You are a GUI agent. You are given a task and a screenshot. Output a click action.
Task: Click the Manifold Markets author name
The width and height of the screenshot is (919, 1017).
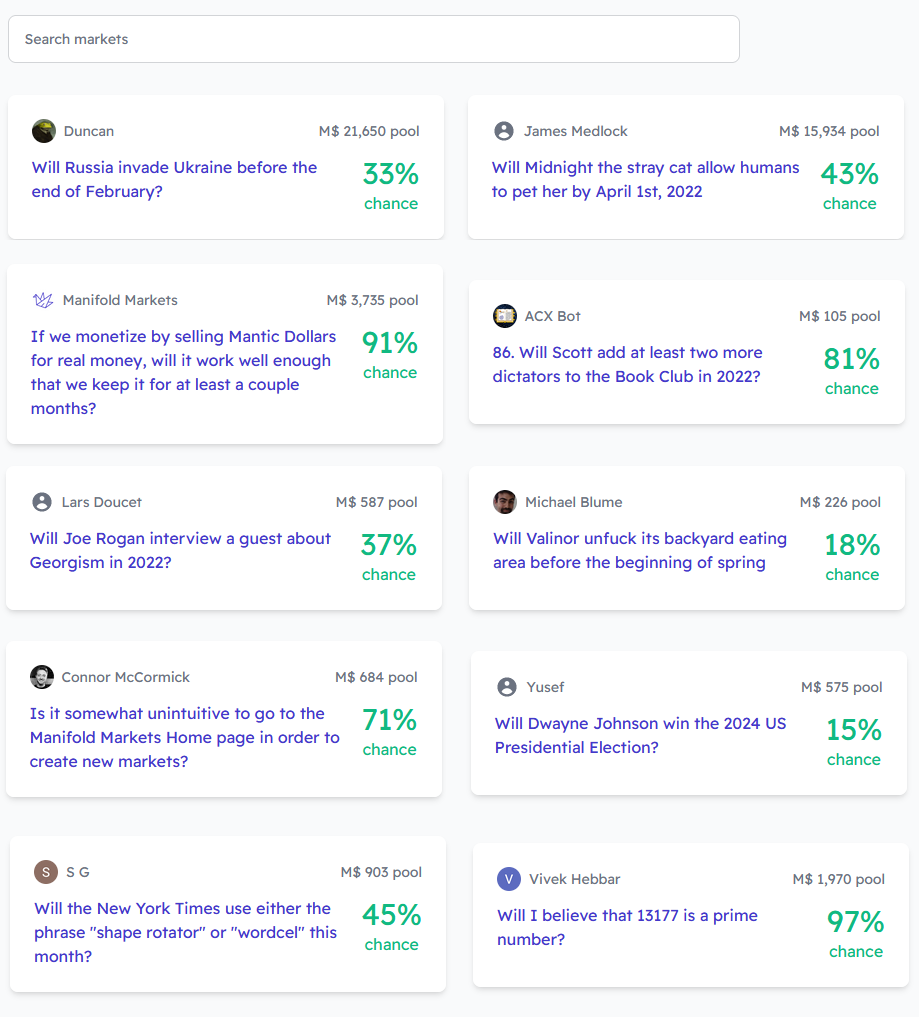point(120,300)
